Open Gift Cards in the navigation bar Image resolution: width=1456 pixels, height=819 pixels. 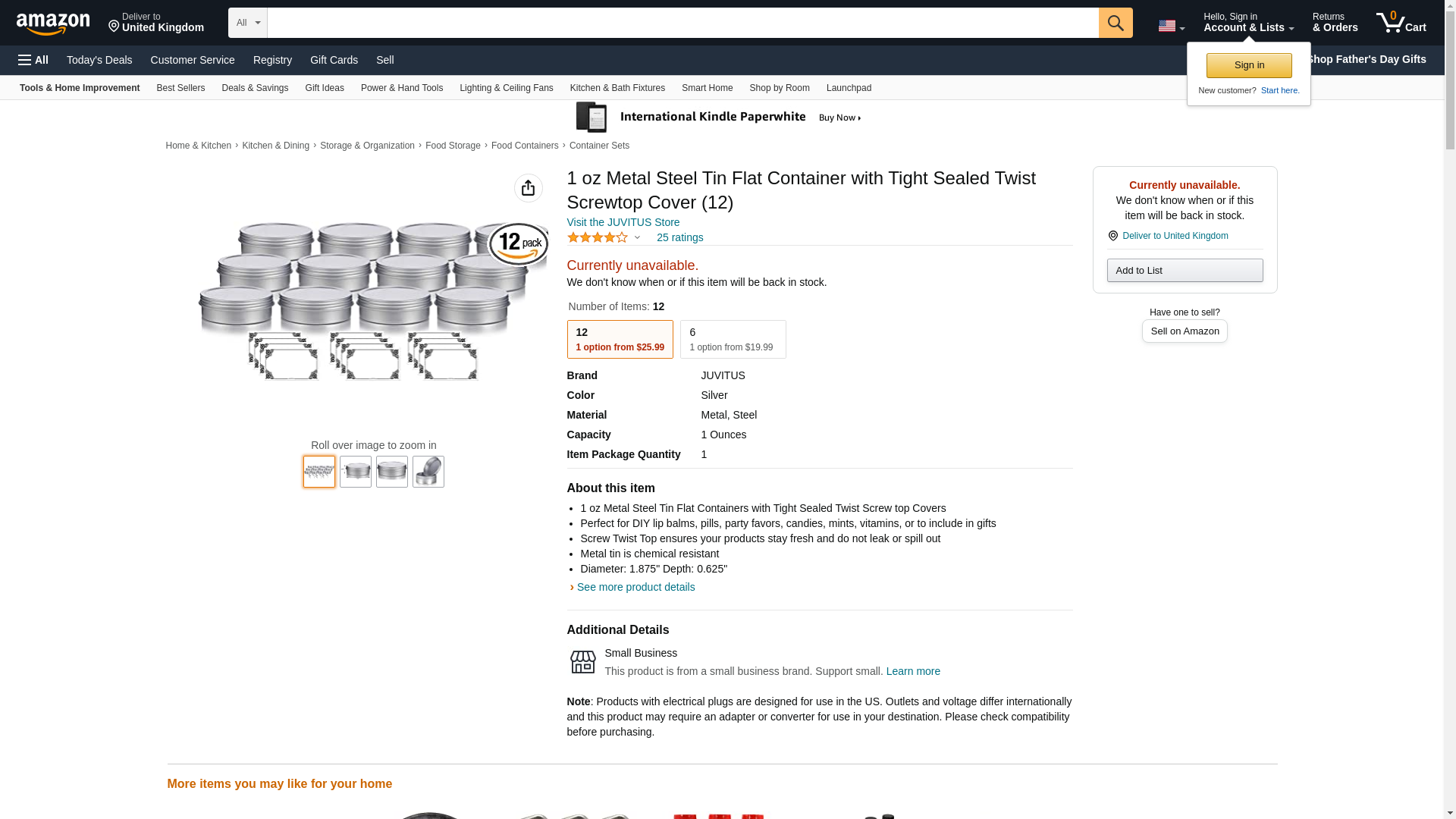pos(334,60)
